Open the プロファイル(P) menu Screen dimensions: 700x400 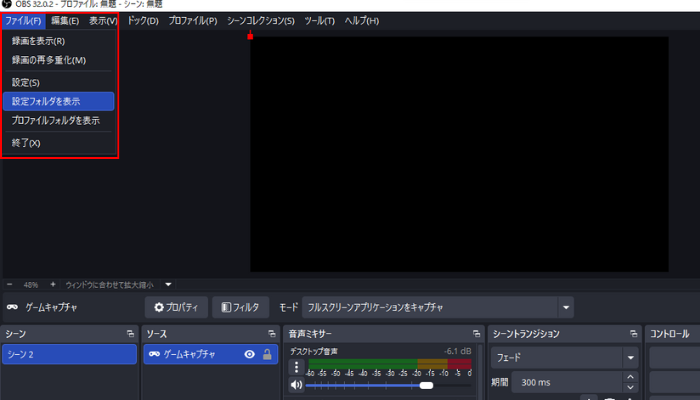click(x=192, y=21)
